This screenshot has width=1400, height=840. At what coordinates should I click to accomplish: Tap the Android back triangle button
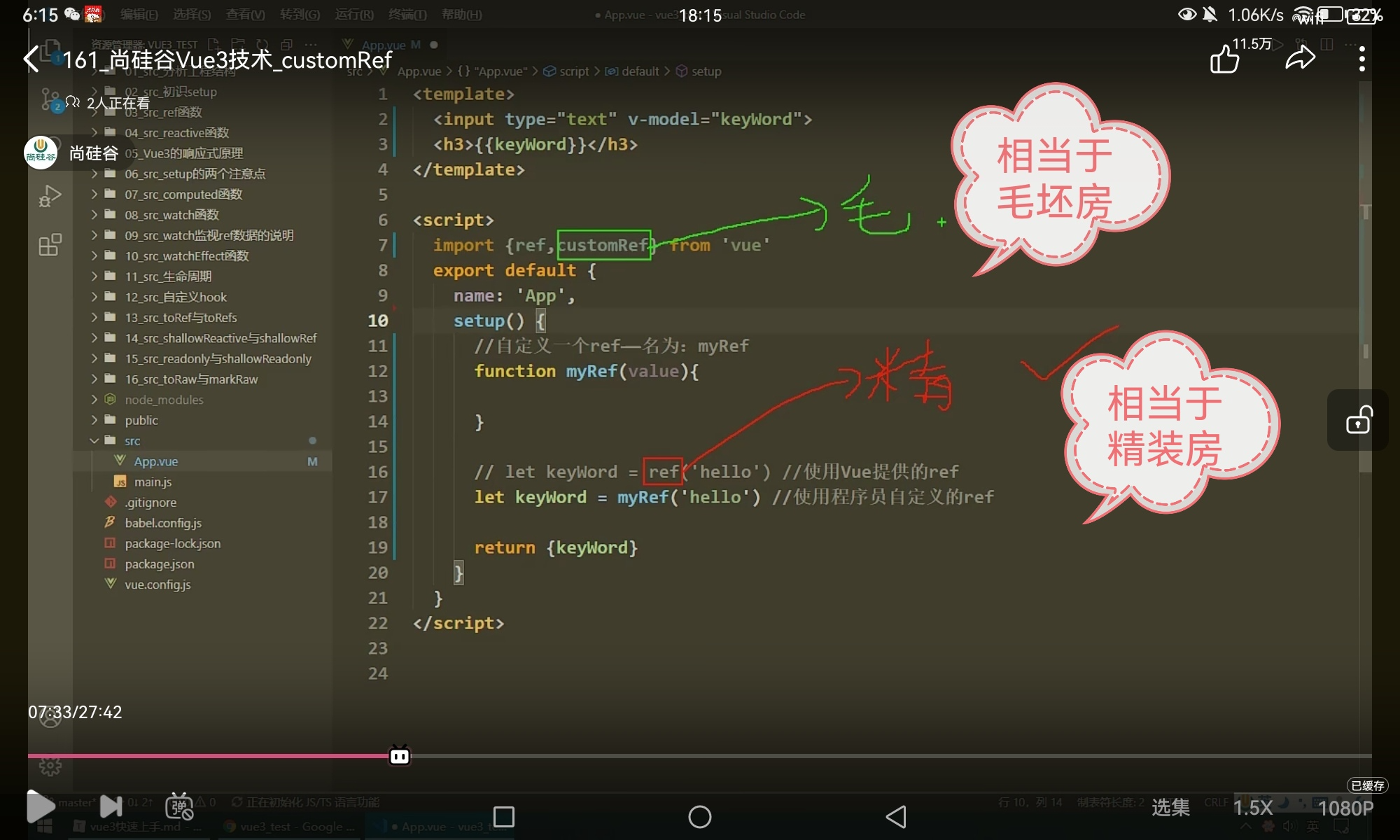pos(896,816)
